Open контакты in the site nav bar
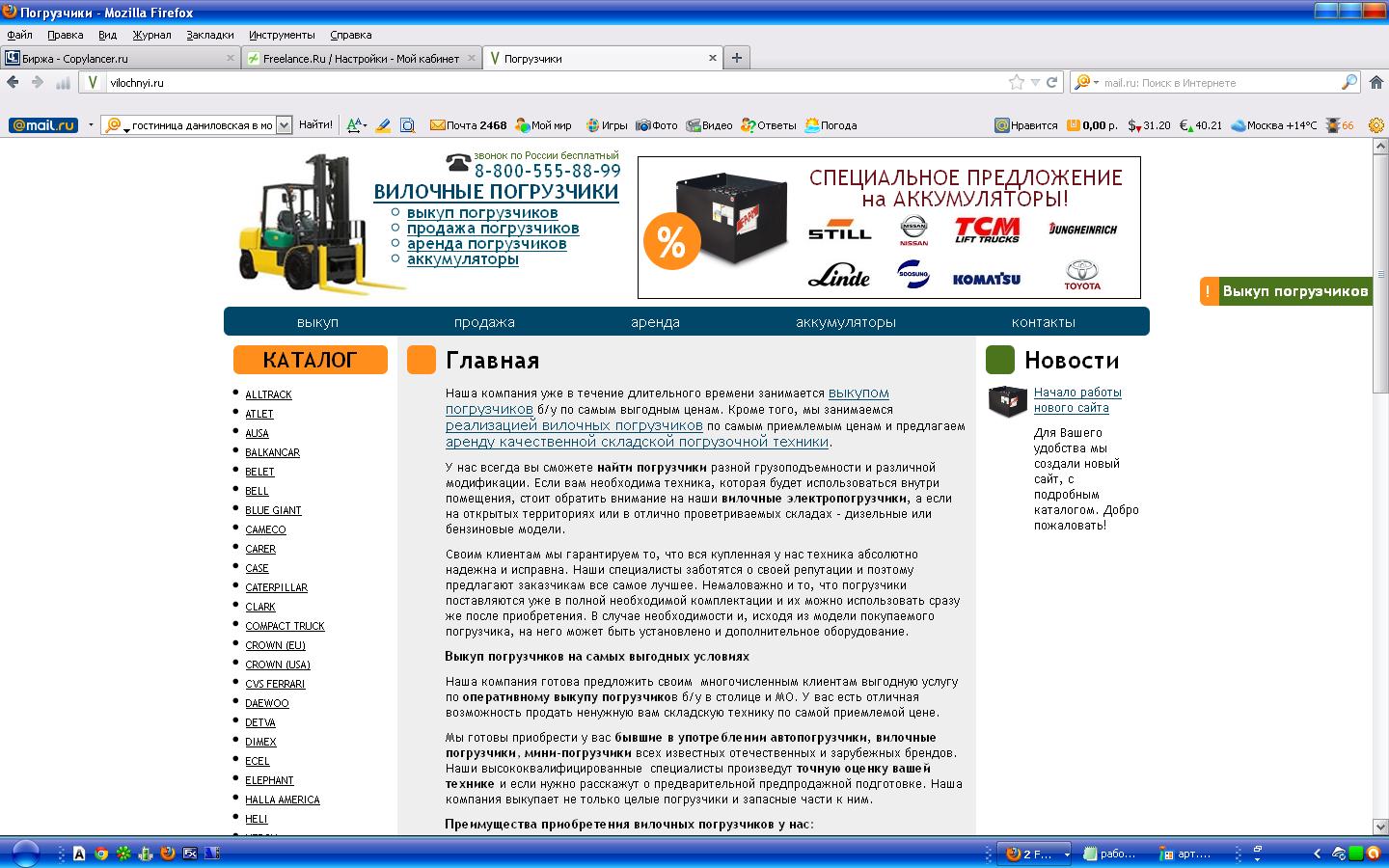 pos(1044,322)
